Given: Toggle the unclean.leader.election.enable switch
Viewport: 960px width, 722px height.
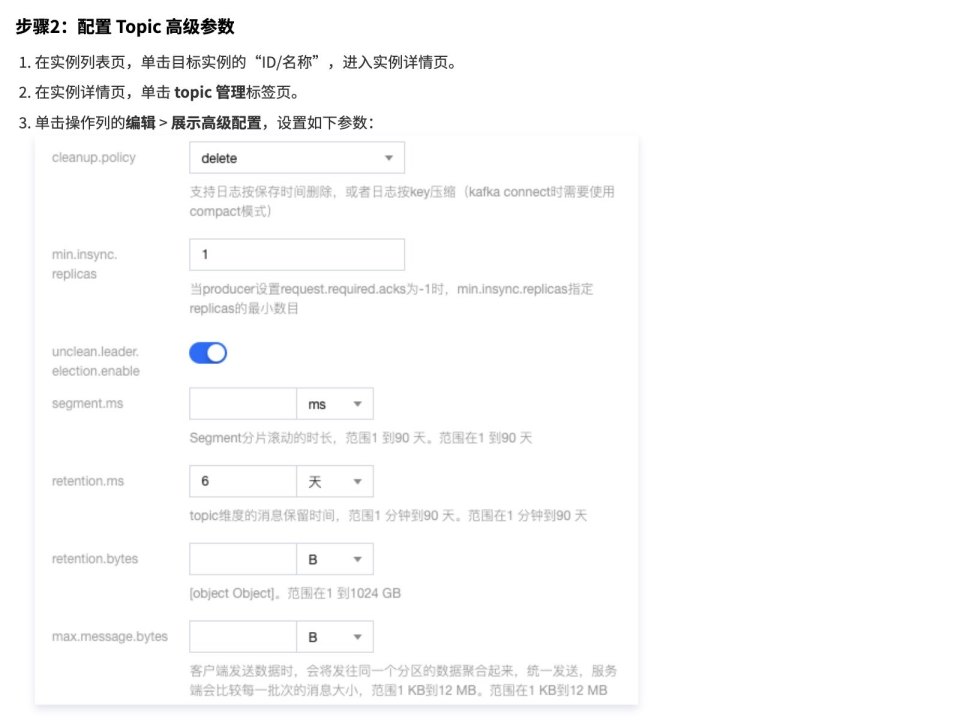Looking at the screenshot, I should point(208,353).
